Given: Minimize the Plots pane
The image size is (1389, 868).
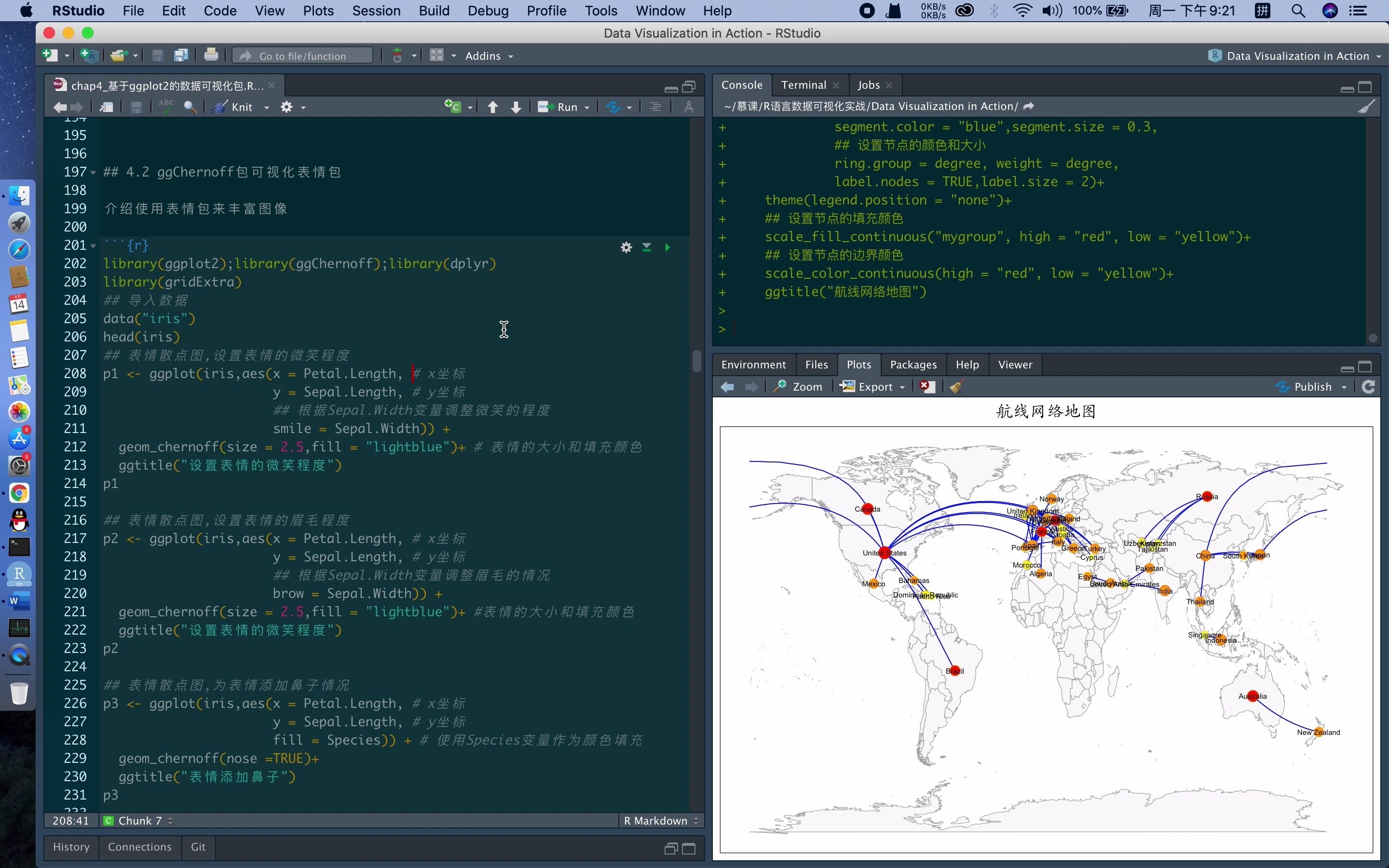Looking at the screenshot, I should (x=1347, y=368).
